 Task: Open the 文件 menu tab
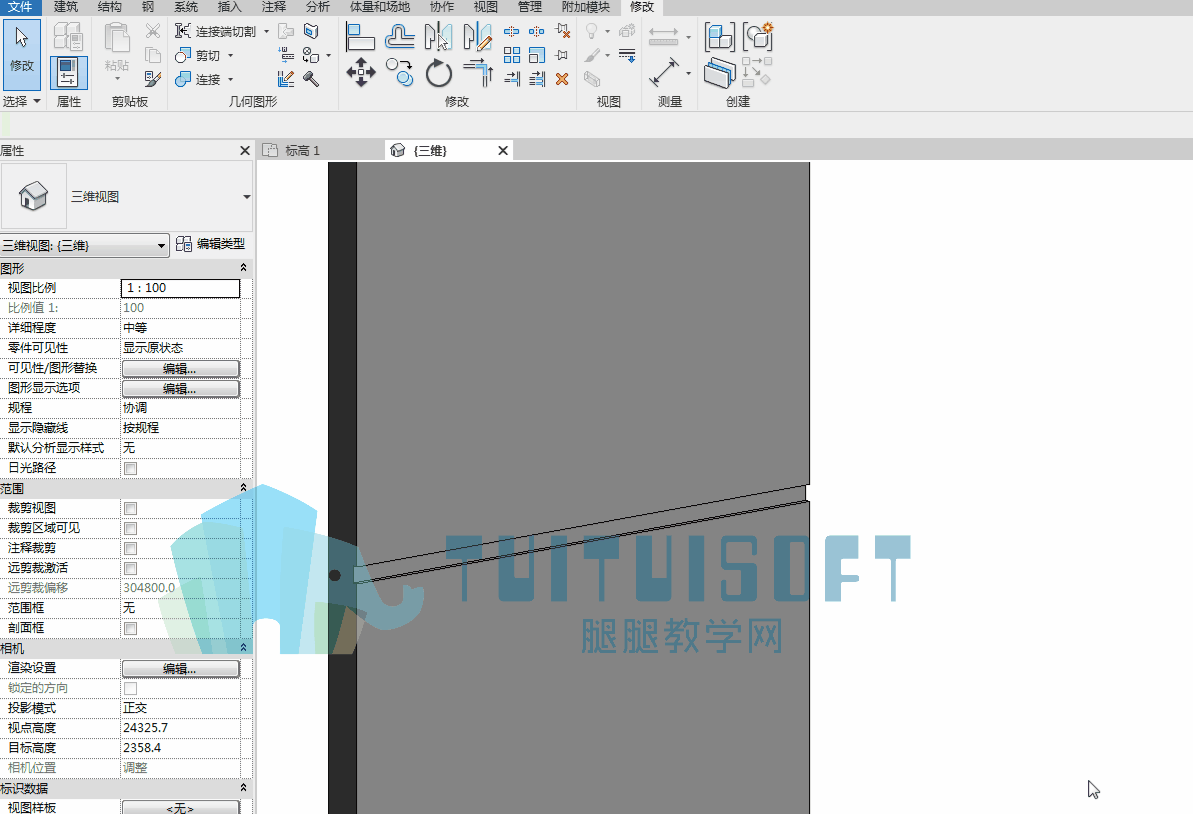click(x=21, y=7)
